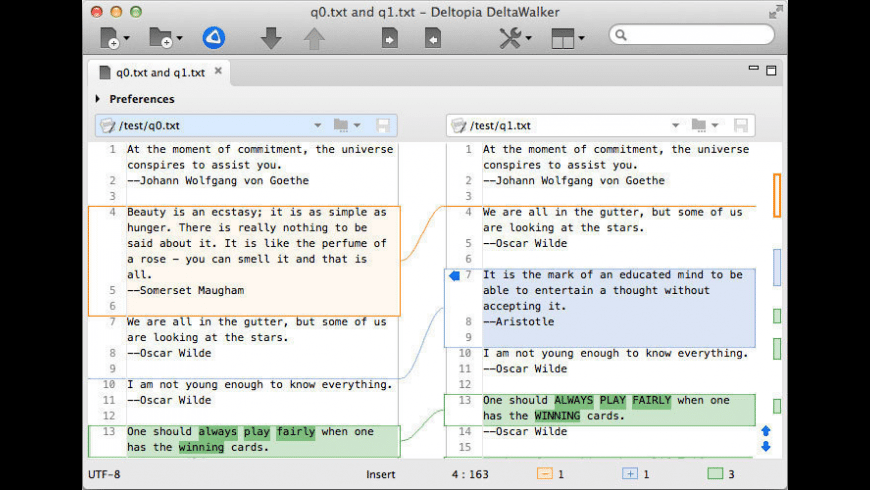Viewport: 870px width, 490px height.
Task: Close the q0.txt and q1.txt tab
Action: 218,71
